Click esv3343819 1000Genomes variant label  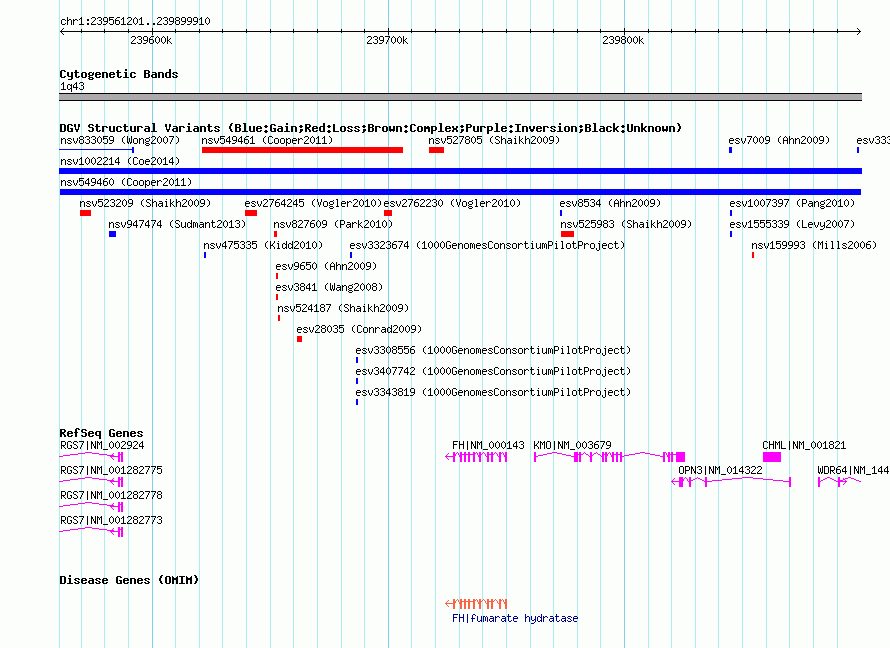pos(493,392)
